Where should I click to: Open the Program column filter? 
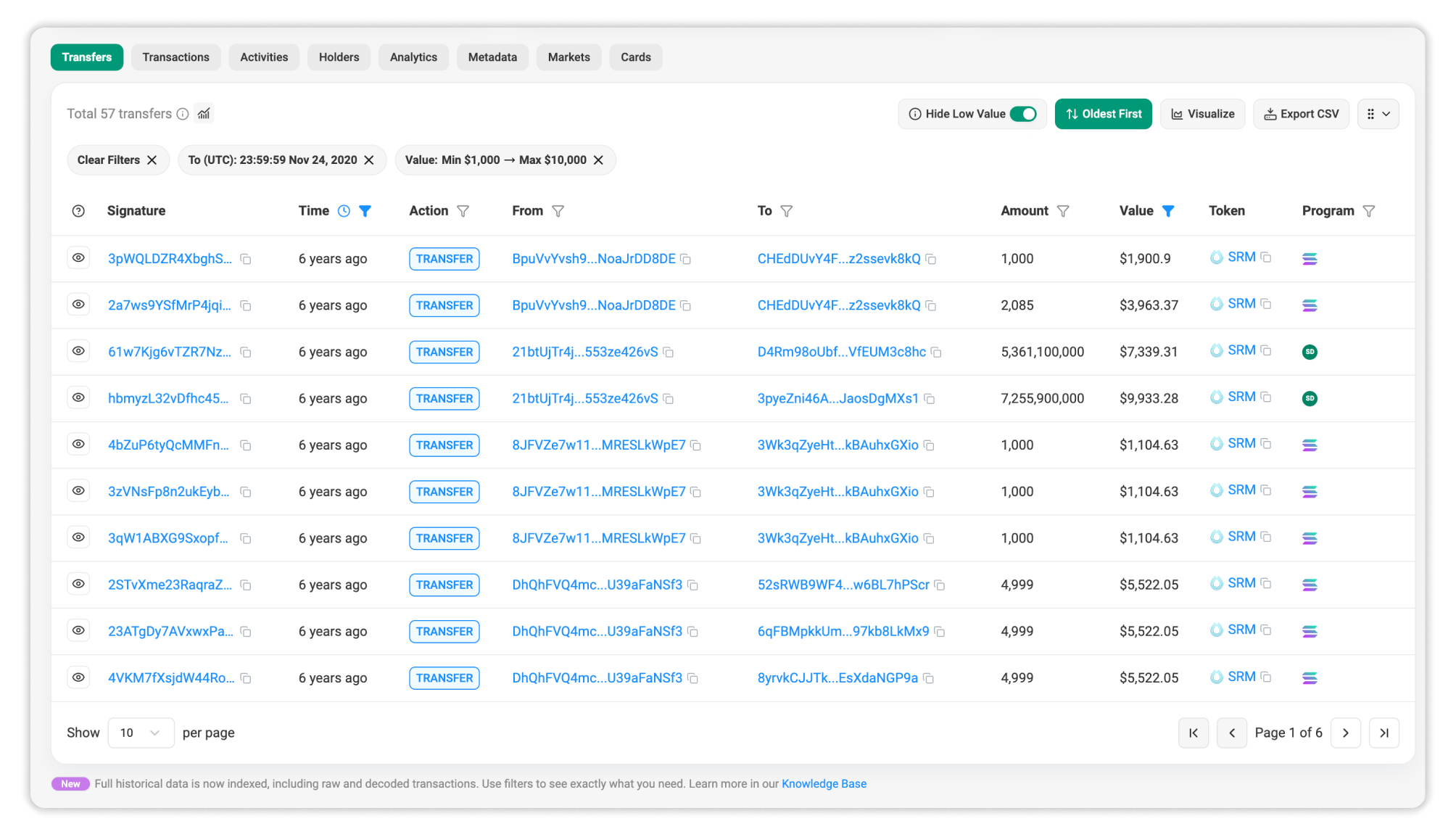(x=1369, y=211)
